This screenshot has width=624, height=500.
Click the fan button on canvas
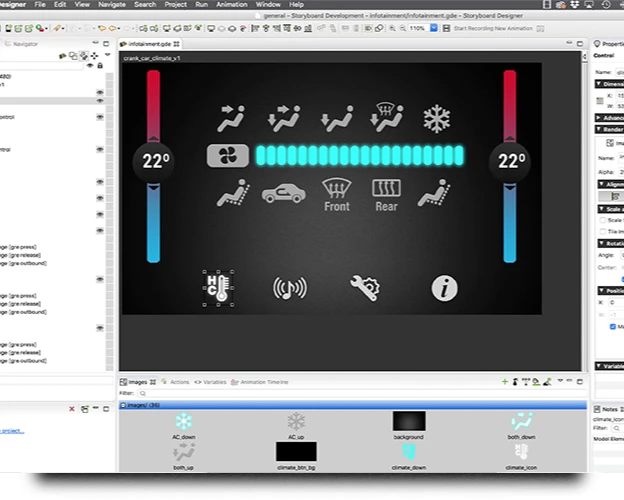tap(228, 155)
